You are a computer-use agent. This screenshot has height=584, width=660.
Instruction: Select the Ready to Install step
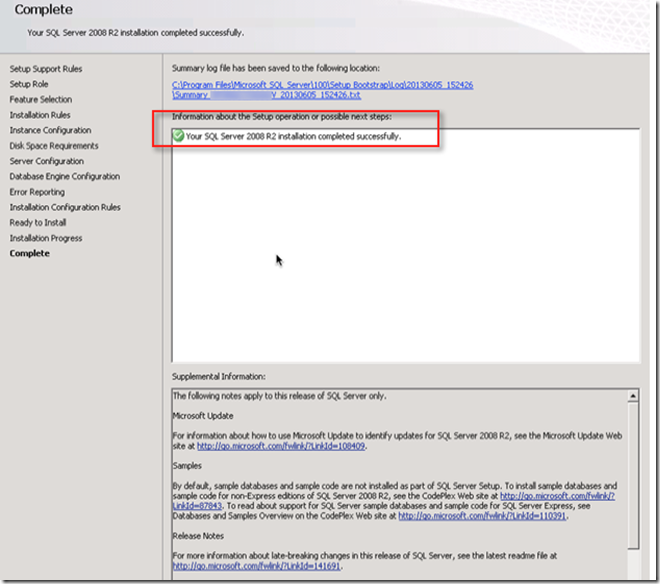click(38, 222)
